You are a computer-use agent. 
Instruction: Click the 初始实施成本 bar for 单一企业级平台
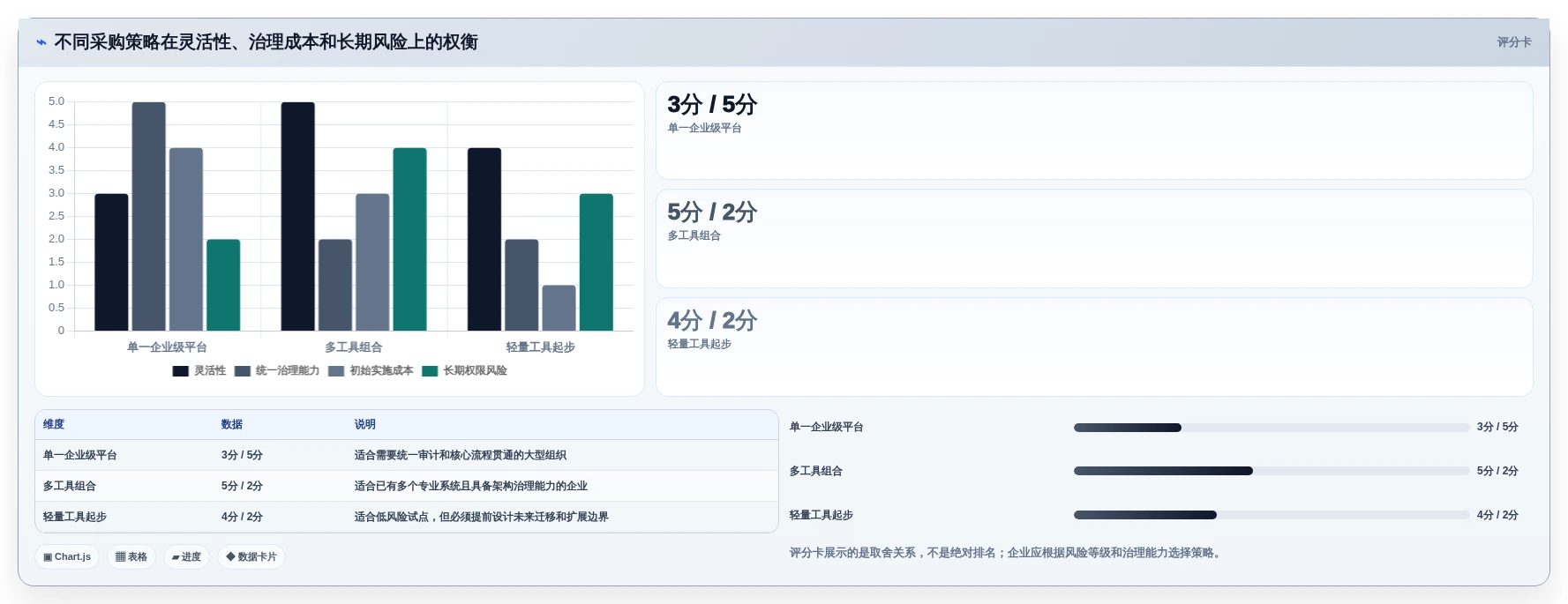[186, 240]
